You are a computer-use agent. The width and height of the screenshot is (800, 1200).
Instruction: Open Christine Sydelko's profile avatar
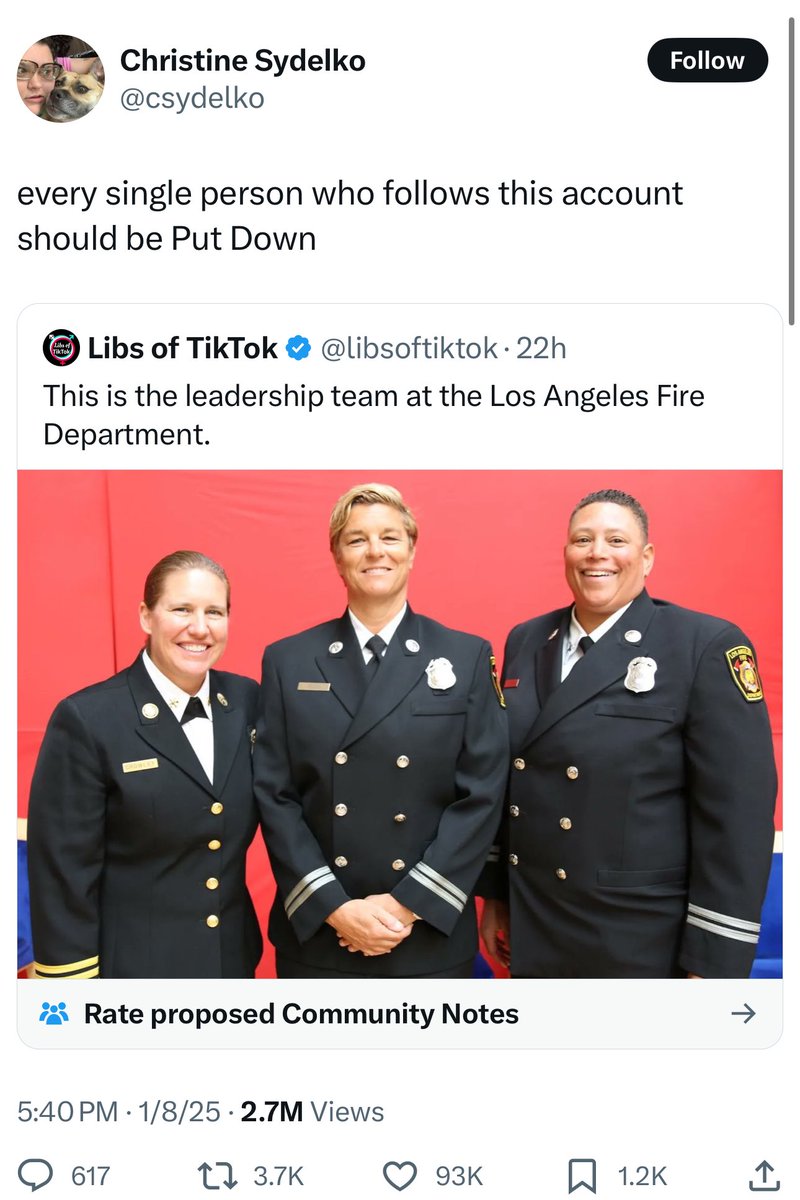61,78
